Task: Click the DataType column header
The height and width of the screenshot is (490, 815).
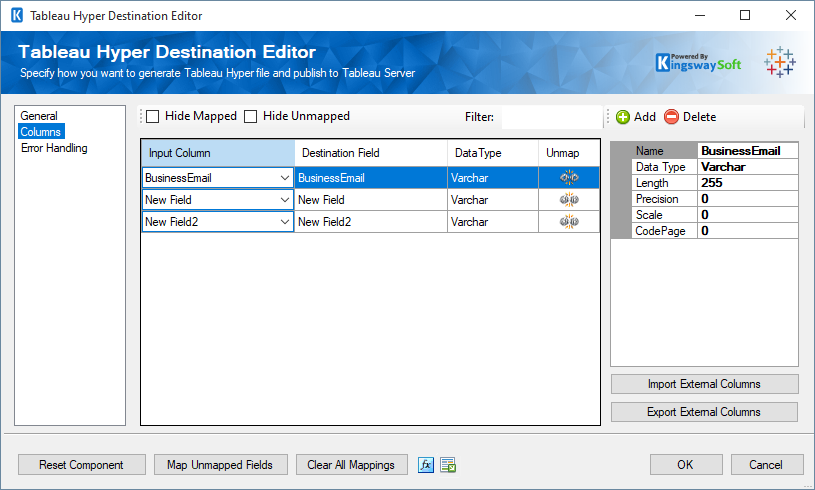Action: point(492,153)
